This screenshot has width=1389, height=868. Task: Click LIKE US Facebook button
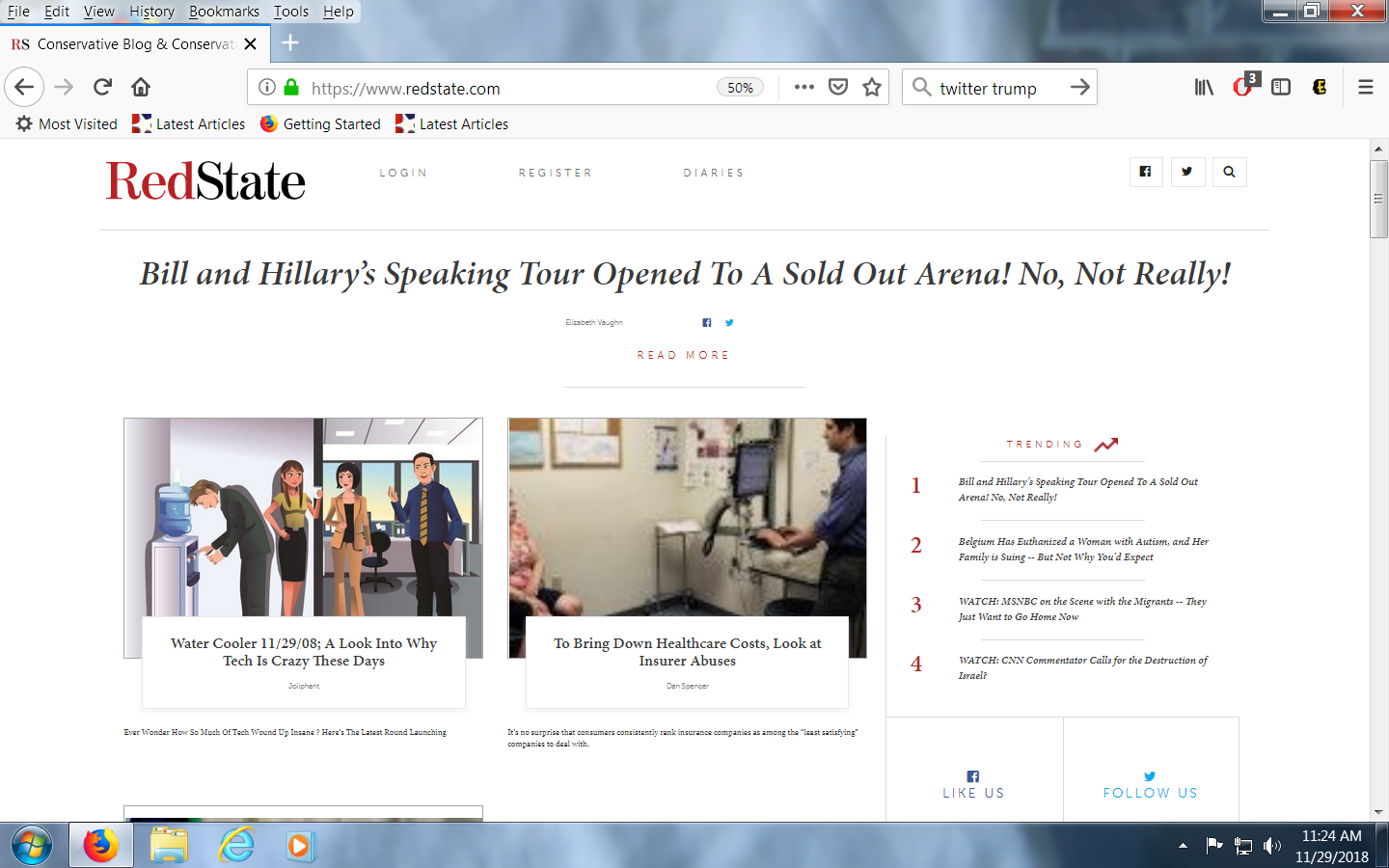pyautogui.click(x=973, y=785)
